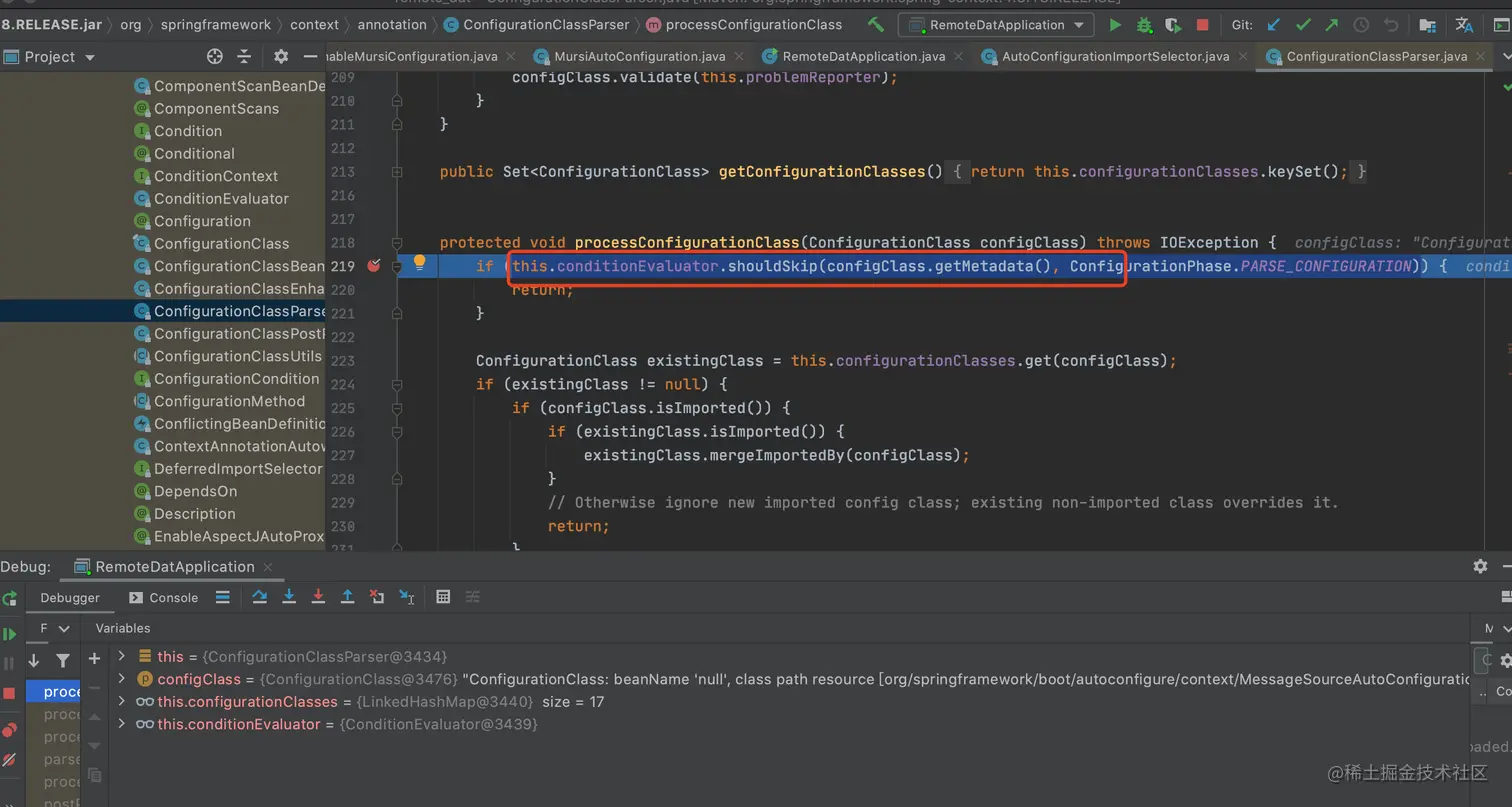Click the translate icon in toolbar
This screenshot has width=1512, height=807.
click(x=1464, y=24)
